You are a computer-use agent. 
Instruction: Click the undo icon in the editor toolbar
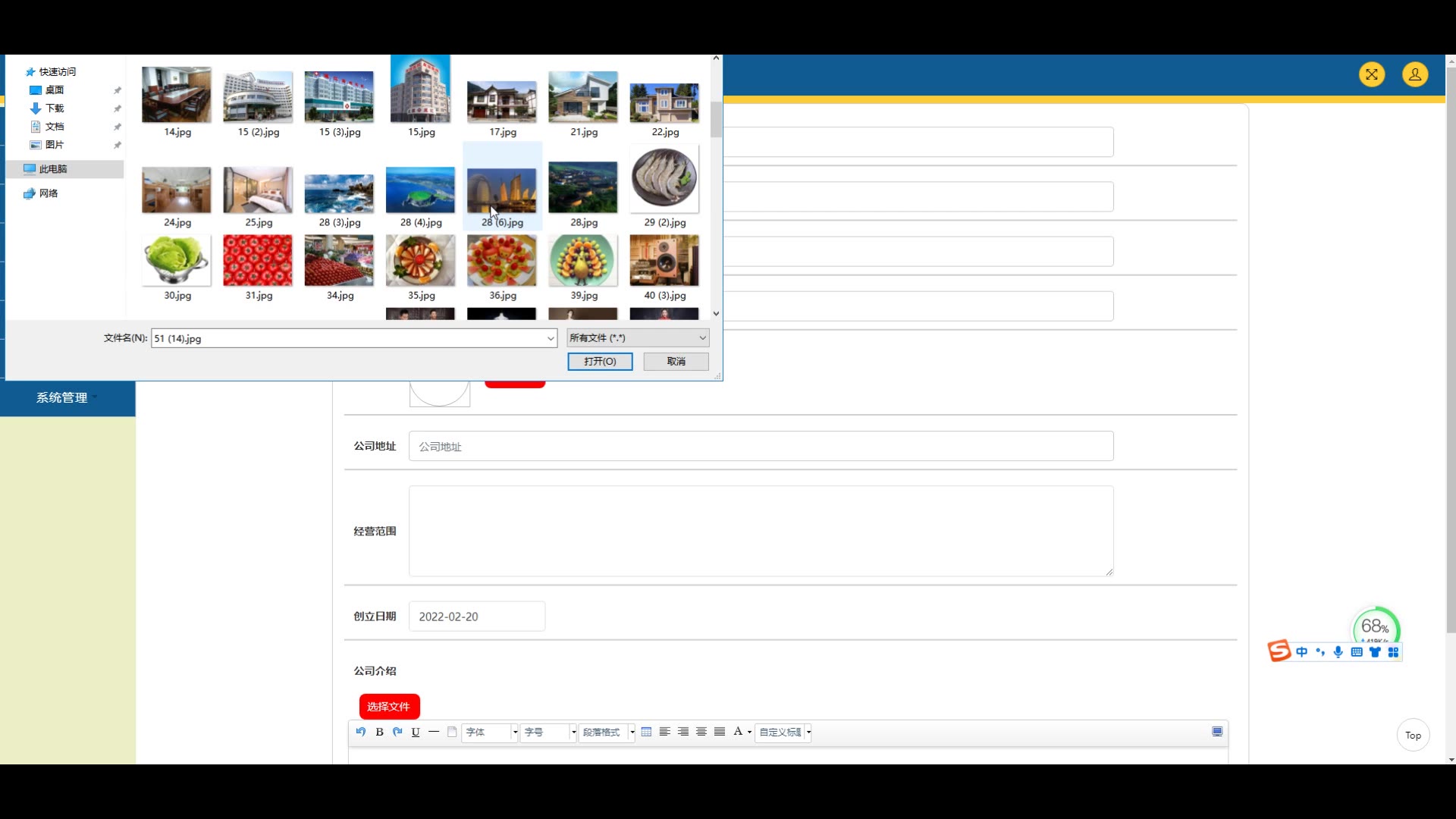361,732
